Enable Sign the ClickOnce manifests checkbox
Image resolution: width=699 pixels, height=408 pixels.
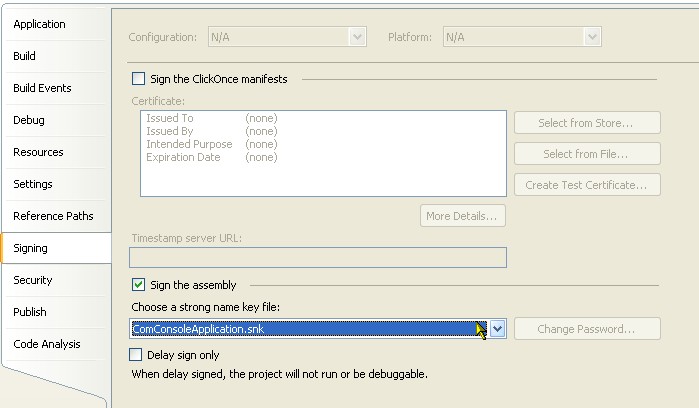(x=138, y=79)
